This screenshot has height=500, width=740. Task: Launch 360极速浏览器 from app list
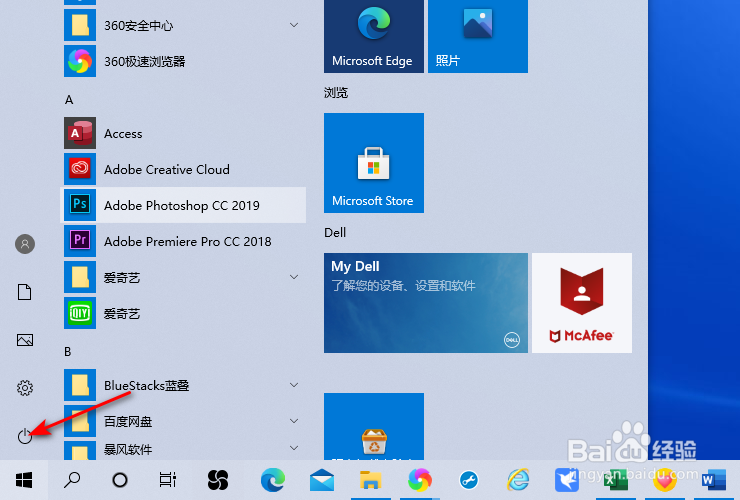[183, 61]
